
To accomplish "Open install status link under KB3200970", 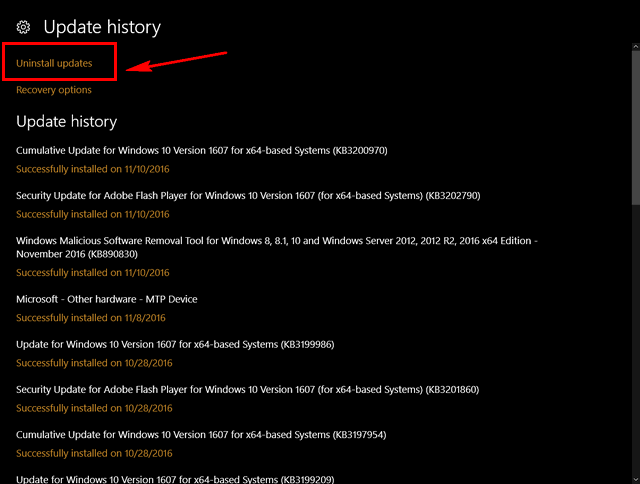I will point(93,169).
